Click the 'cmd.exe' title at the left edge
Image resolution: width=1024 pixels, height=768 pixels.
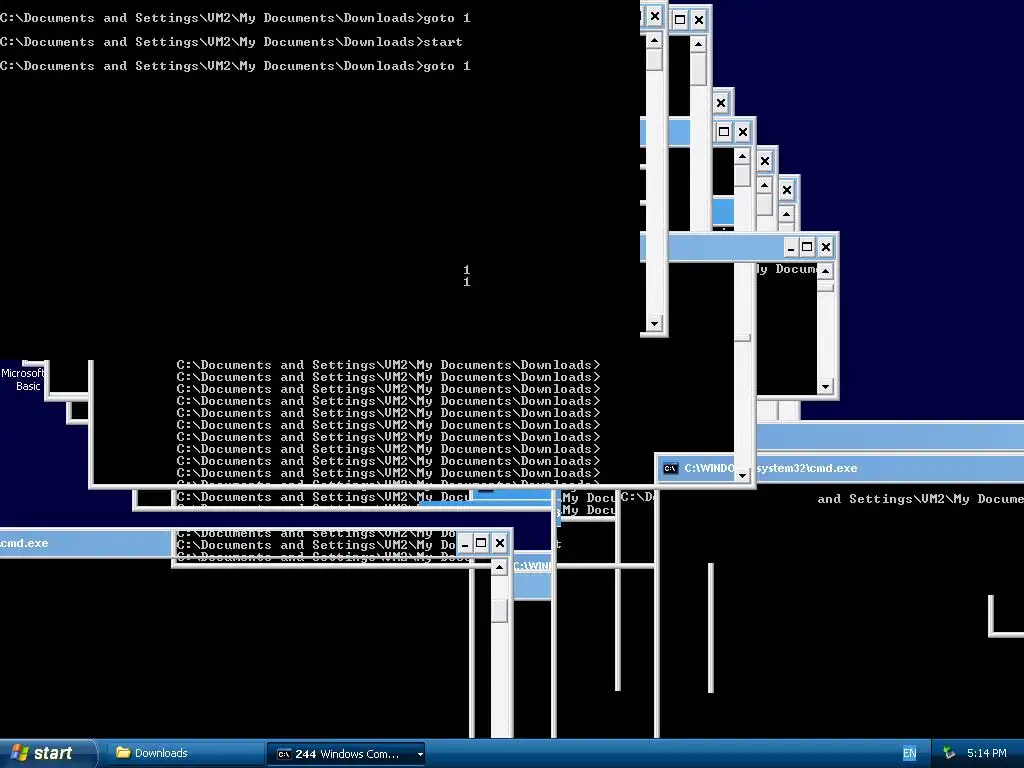pyautogui.click(x=24, y=543)
